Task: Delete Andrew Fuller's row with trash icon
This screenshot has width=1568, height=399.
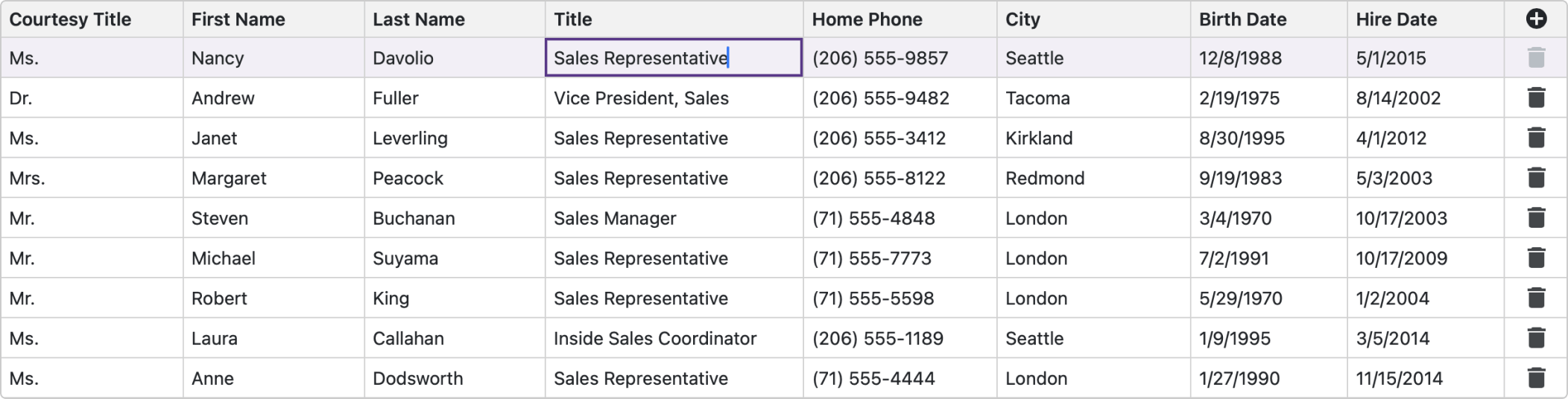Action: point(1536,98)
